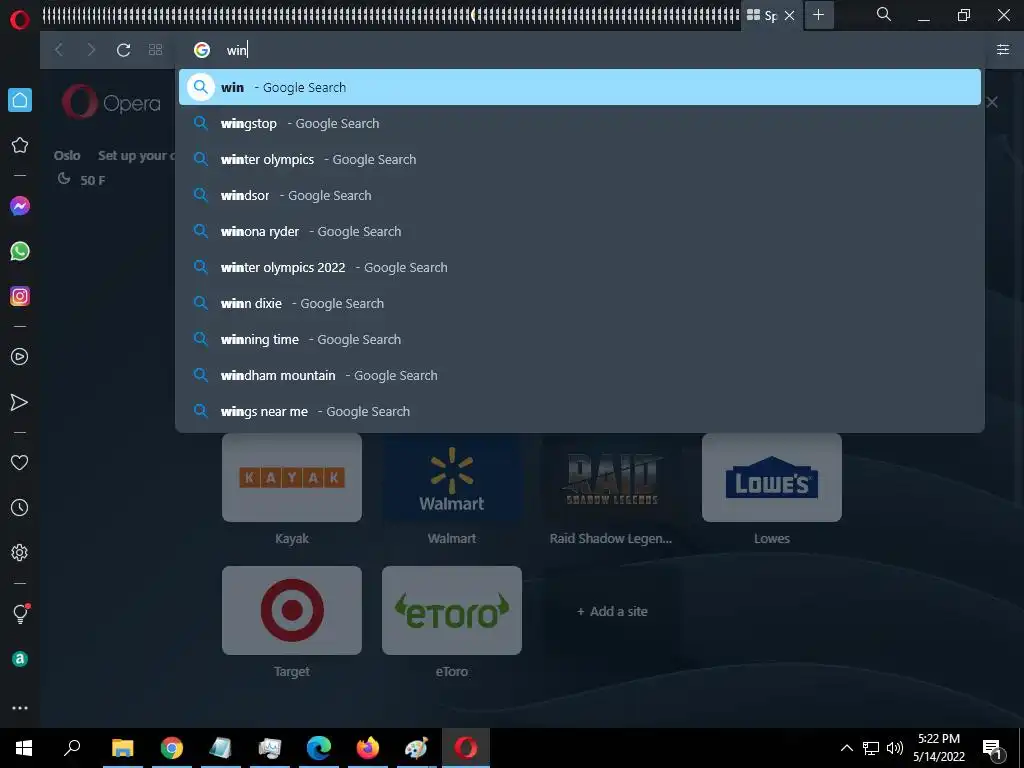Image resolution: width=1024 pixels, height=768 pixels.
Task: Open Messenger in the sidebar
Action: tap(20, 206)
